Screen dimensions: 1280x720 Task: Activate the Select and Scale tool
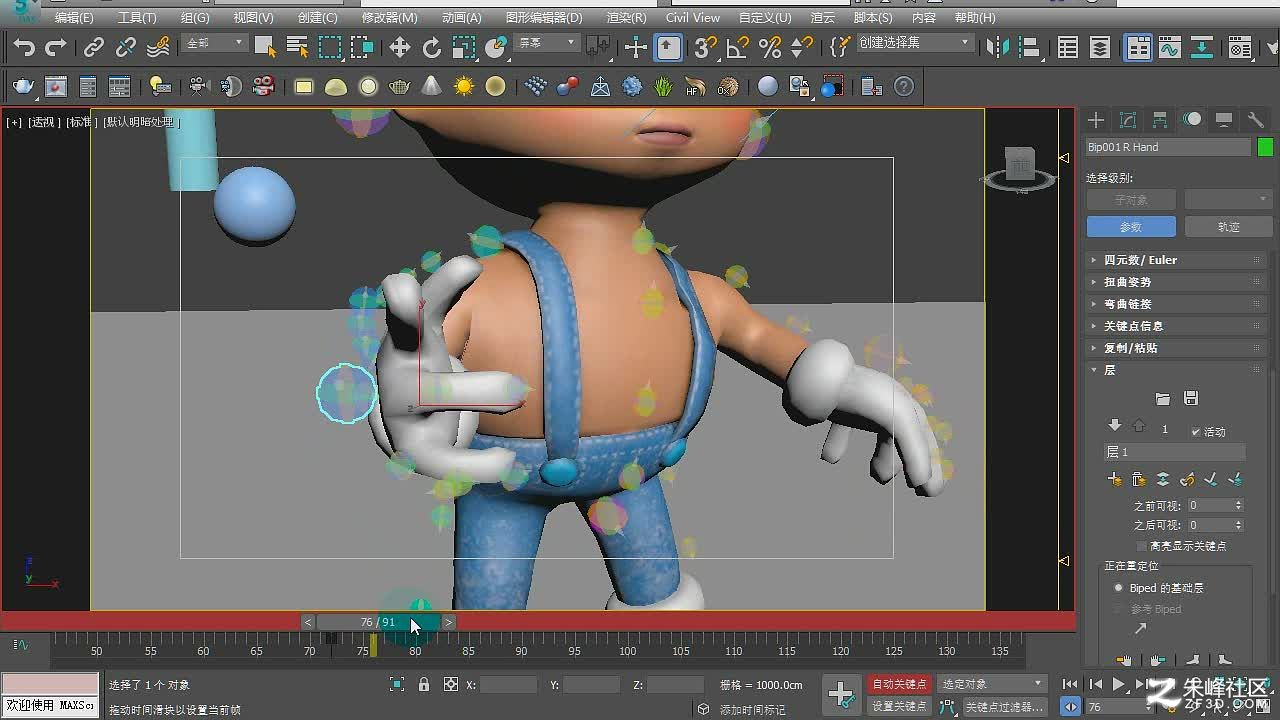[x=464, y=47]
